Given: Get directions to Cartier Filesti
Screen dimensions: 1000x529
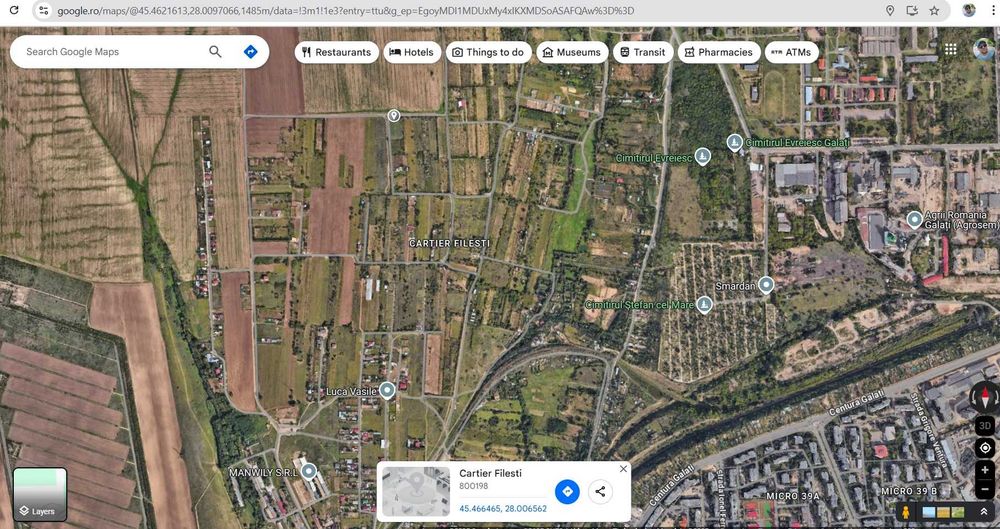Looking at the screenshot, I should tap(567, 491).
